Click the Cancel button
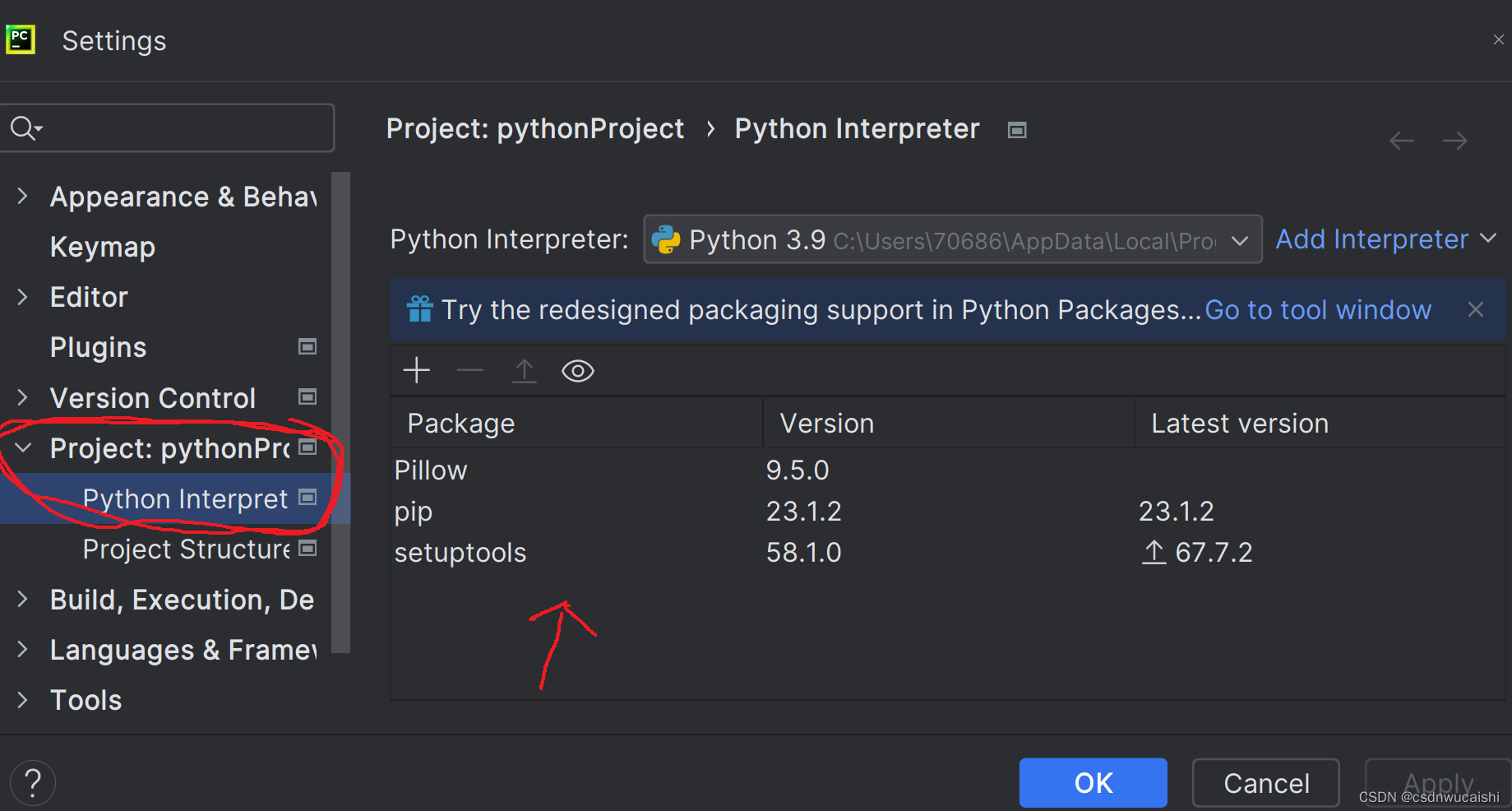 tap(1265, 783)
